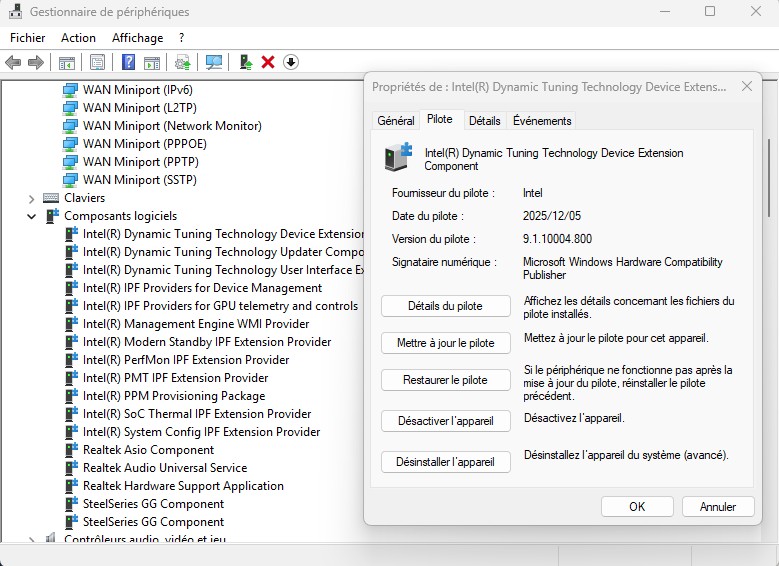Viewport: 779px width, 566px height.
Task: Open the Action menu
Action: [x=78, y=38]
